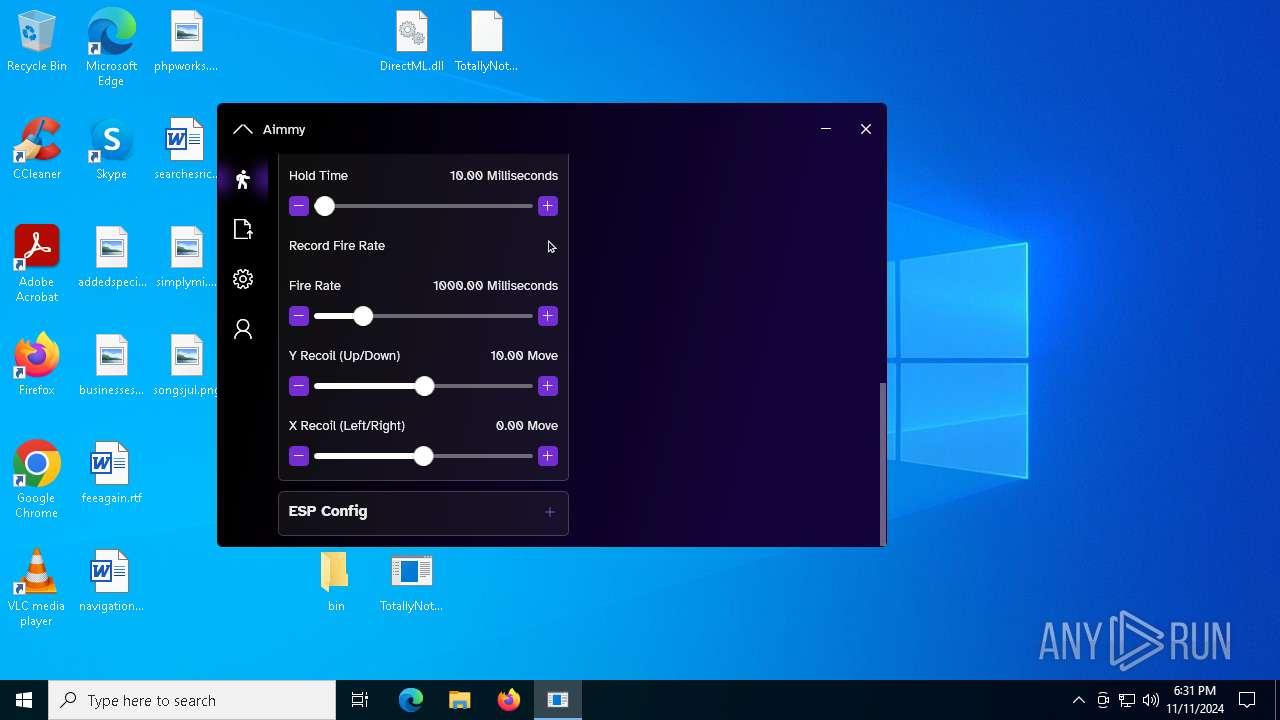Viewport: 1280px width, 720px height.
Task: Click the Y Recoil slider handle
Action: 424,386
